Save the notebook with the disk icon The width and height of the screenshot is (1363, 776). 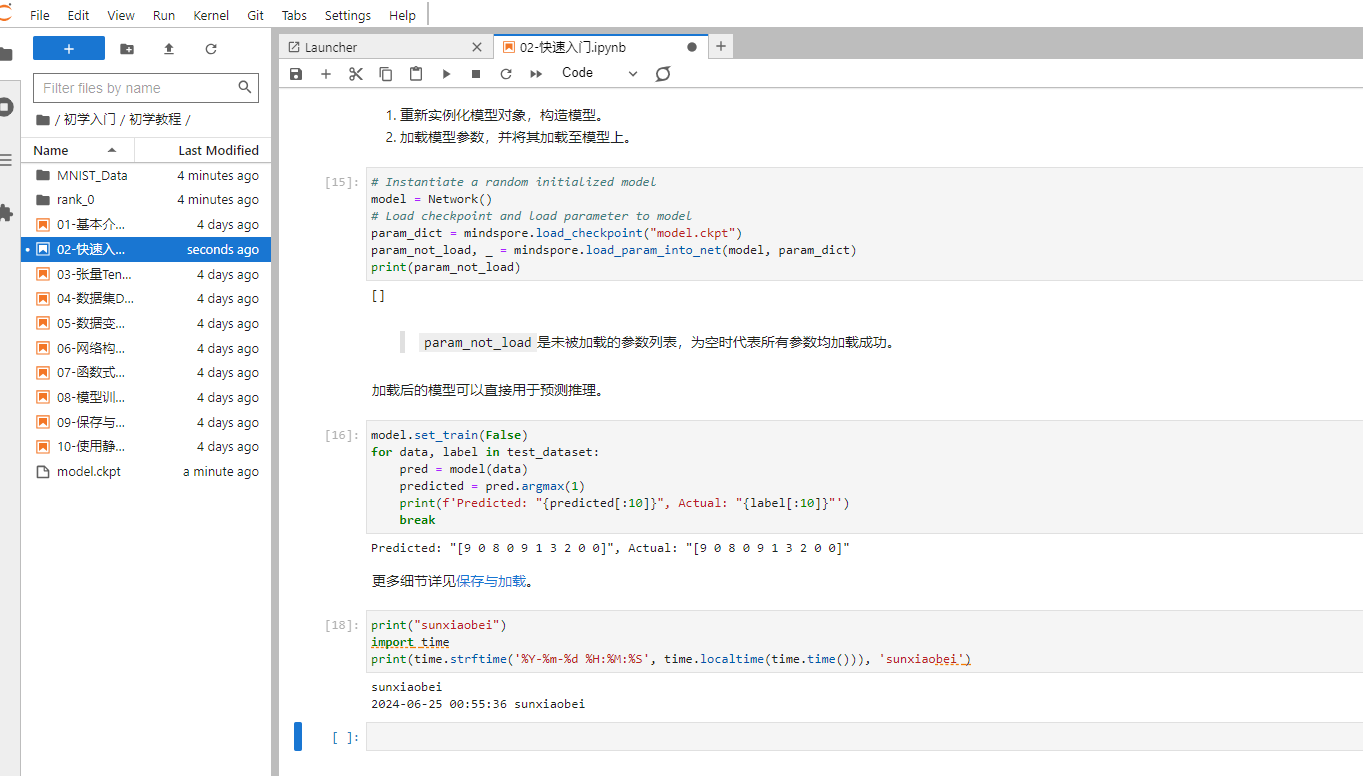click(x=296, y=73)
